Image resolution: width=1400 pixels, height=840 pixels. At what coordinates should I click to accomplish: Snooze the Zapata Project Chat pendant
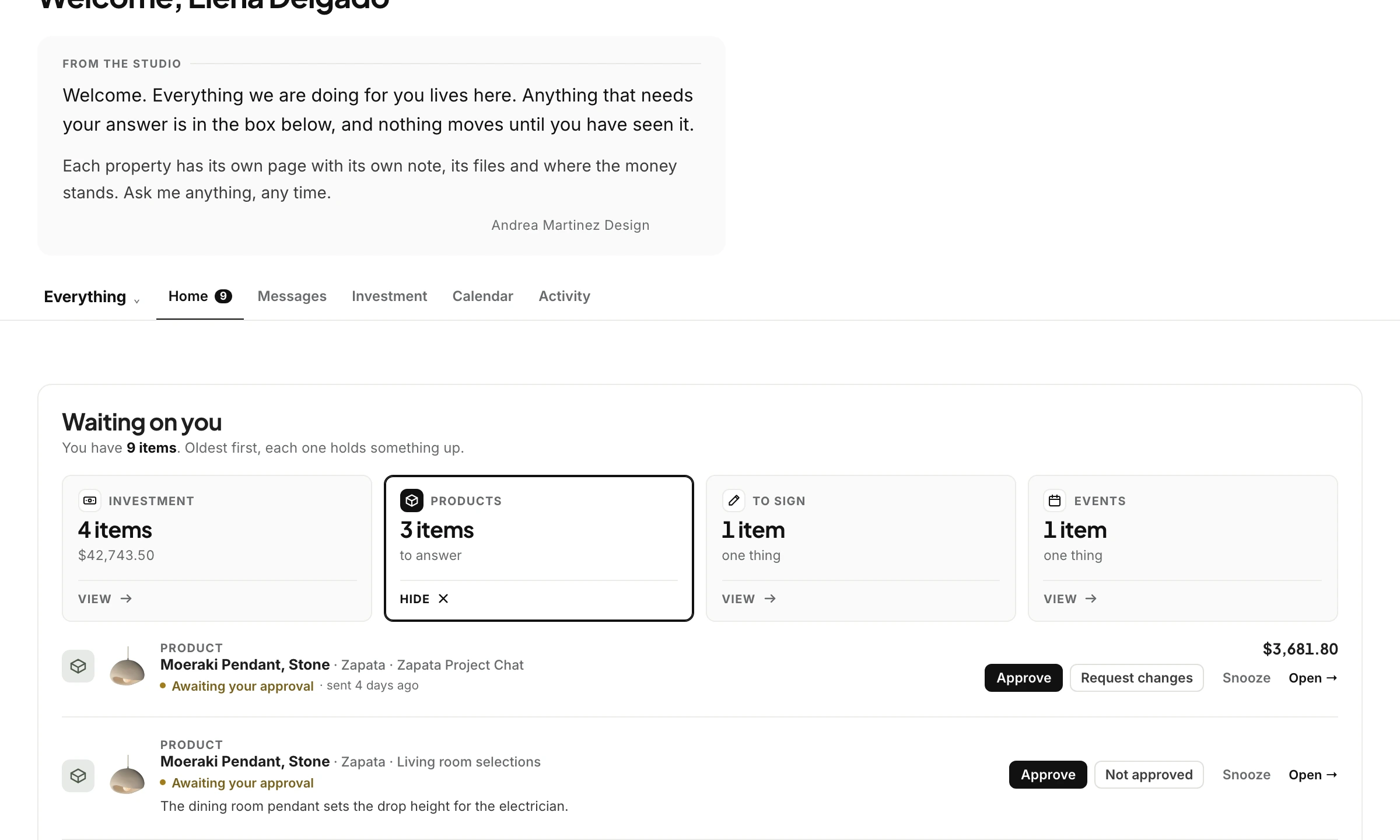point(1246,678)
